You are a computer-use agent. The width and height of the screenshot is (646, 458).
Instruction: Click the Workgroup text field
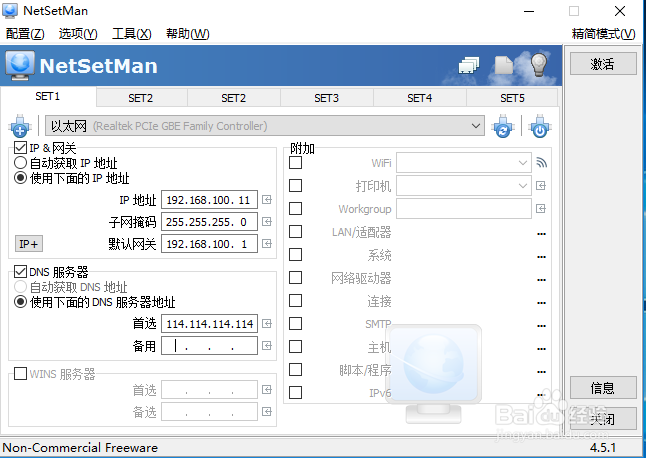click(463, 209)
